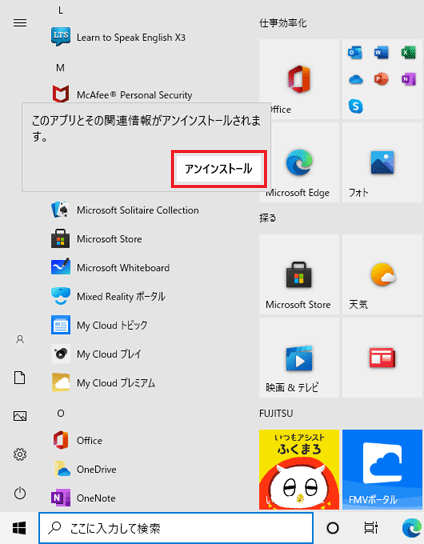Open OneDrive cloud icon in tile group
Image resolution: width=424 pixels, height=544 pixels.
[x=356, y=80]
